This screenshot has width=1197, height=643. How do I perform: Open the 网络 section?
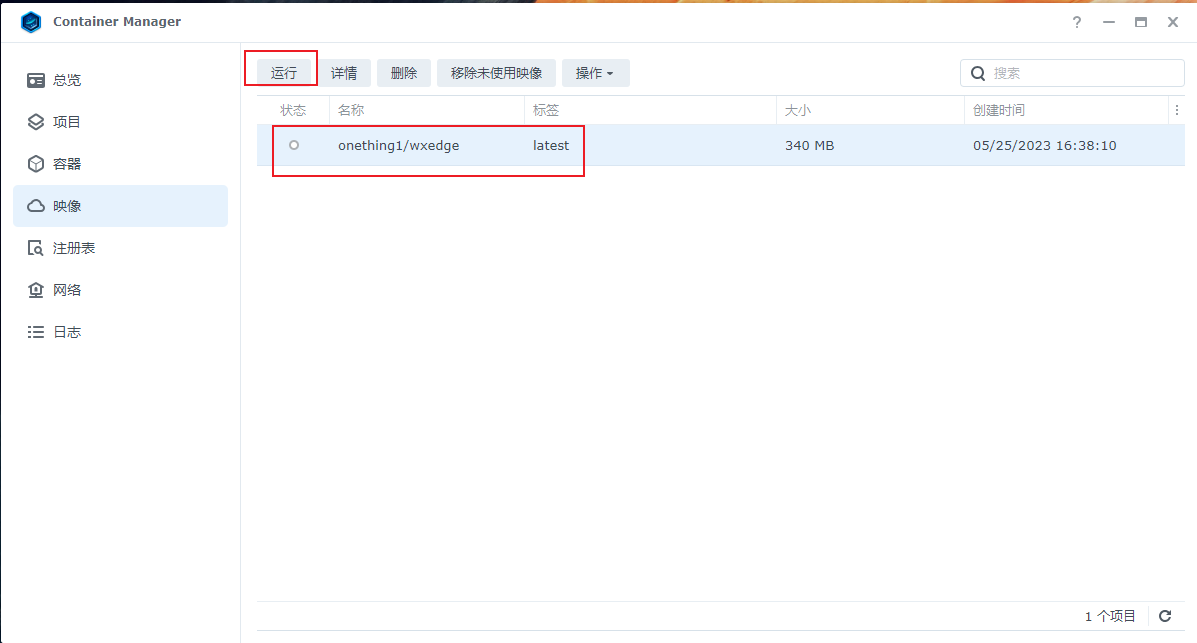(121, 290)
